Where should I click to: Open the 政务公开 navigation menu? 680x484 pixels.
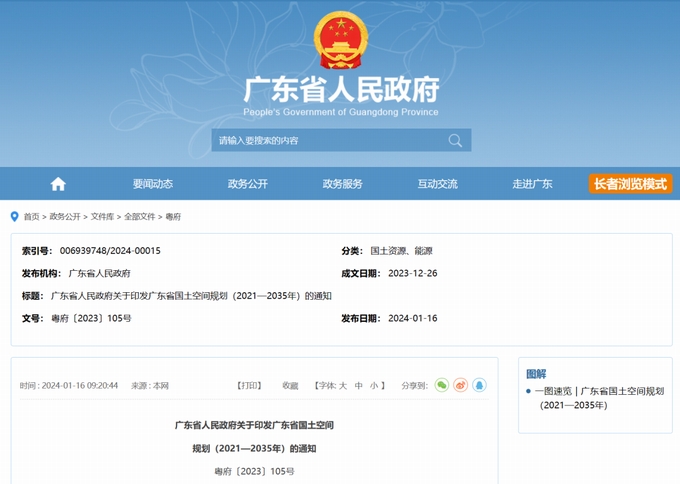(x=247, y=184)
